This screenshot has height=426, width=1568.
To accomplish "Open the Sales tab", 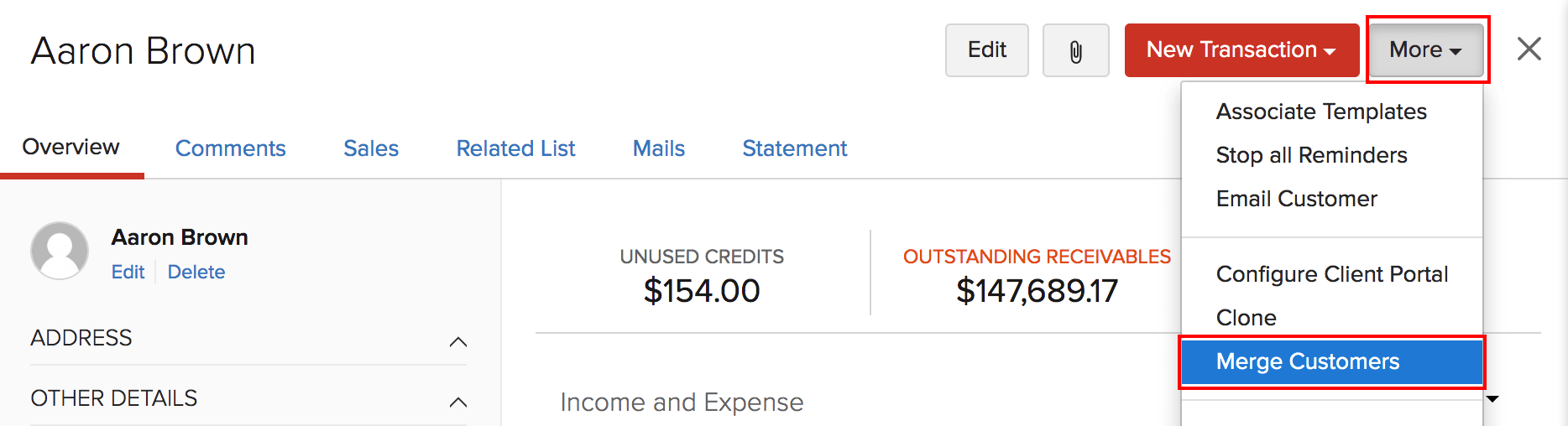I will tap(370, 148).
